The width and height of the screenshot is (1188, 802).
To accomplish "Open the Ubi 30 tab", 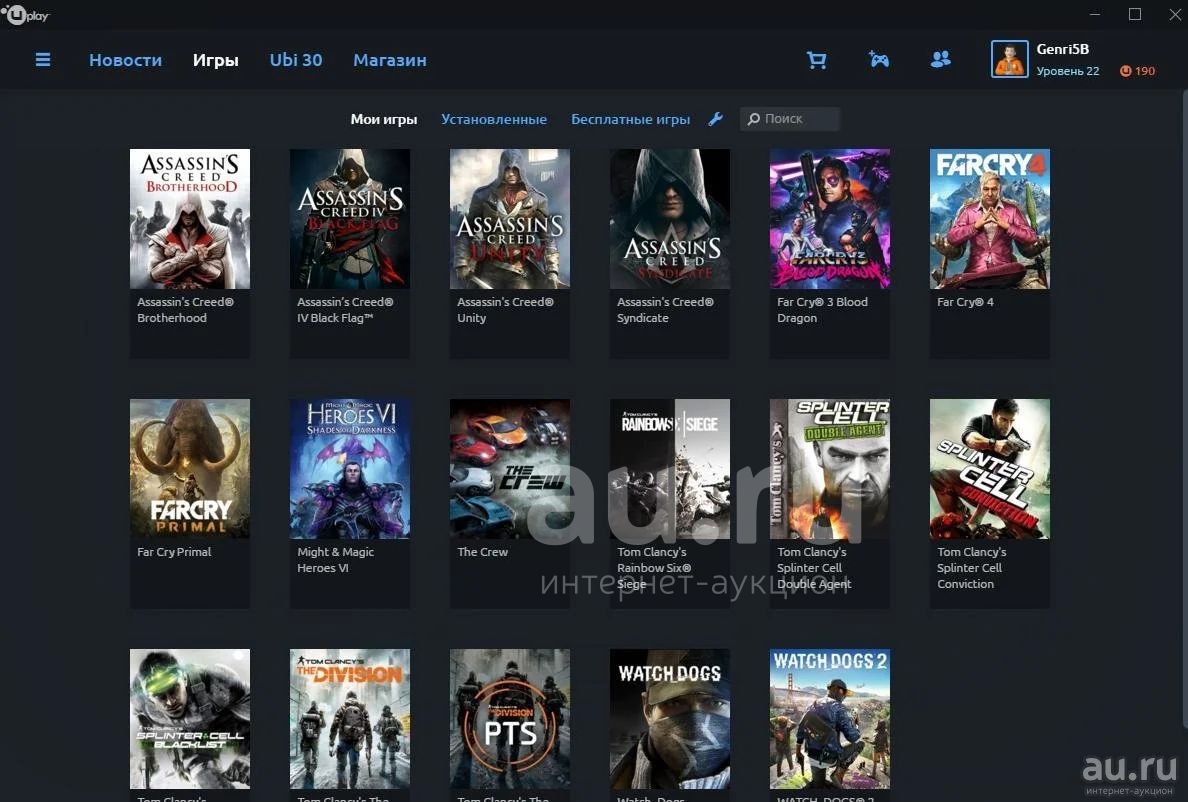I will point(295,60).
